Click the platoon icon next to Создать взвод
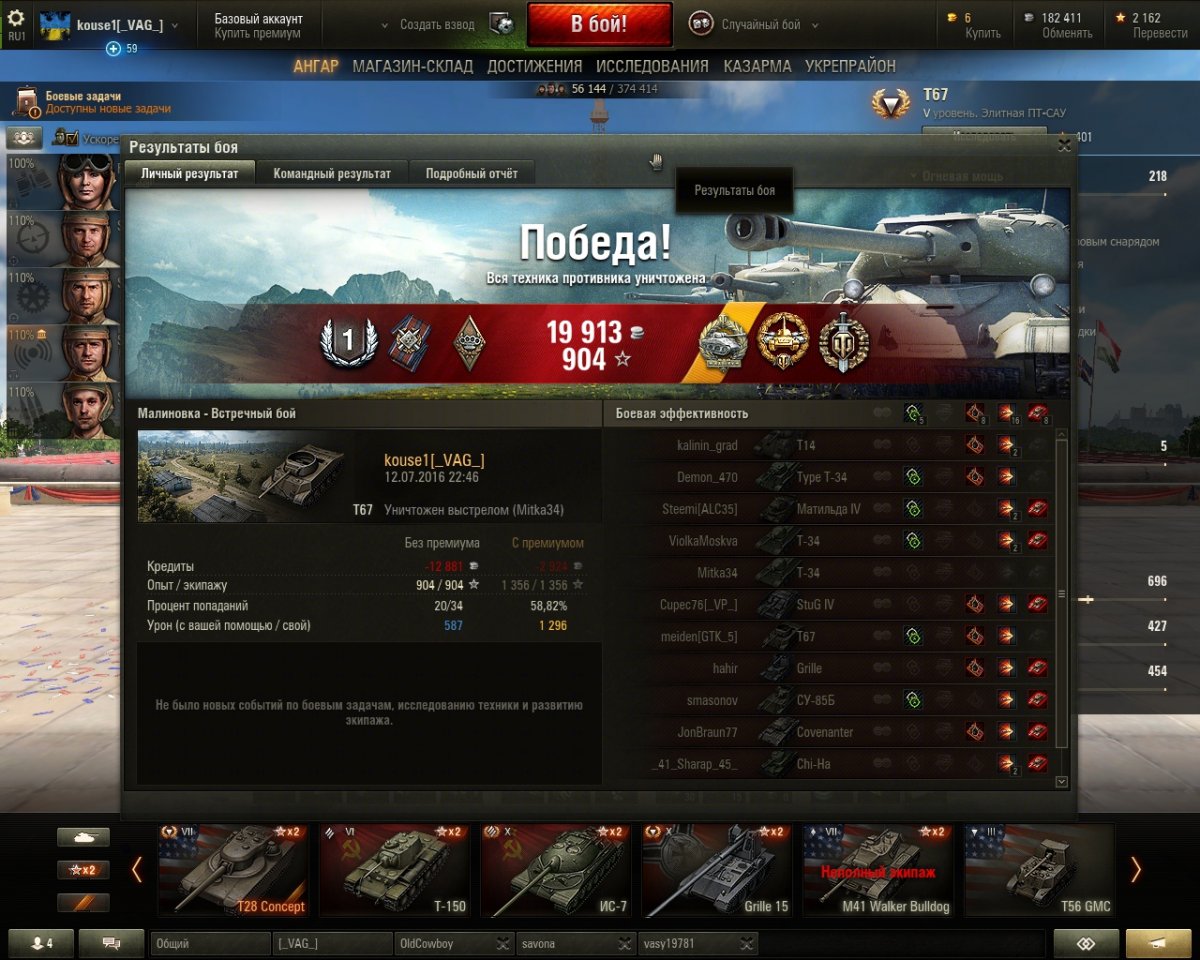Viewport: 1200px width, 960px height. [502, 25]
